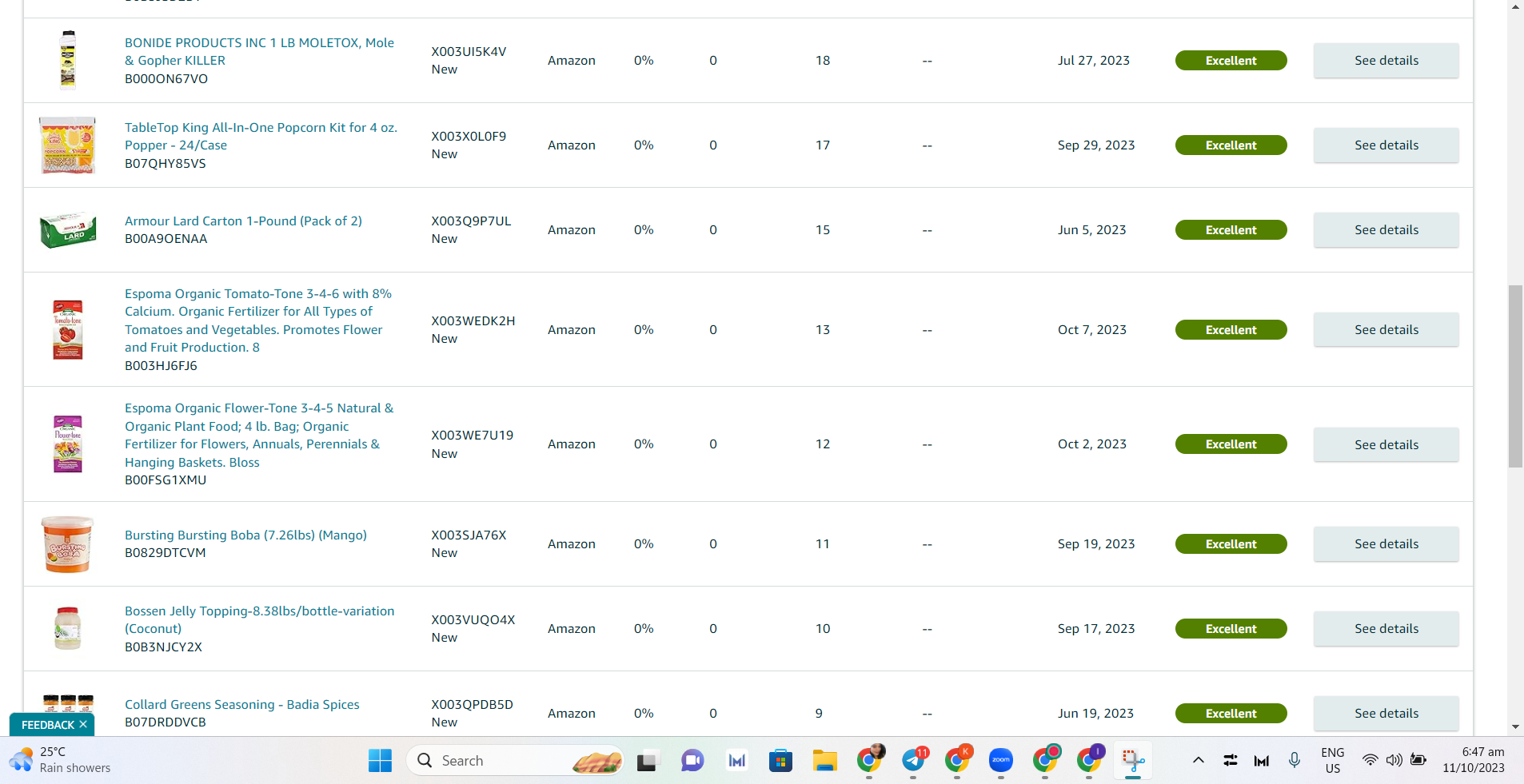
Task: Click the date Jul 27, 2023
Action: coord(1093,60)
